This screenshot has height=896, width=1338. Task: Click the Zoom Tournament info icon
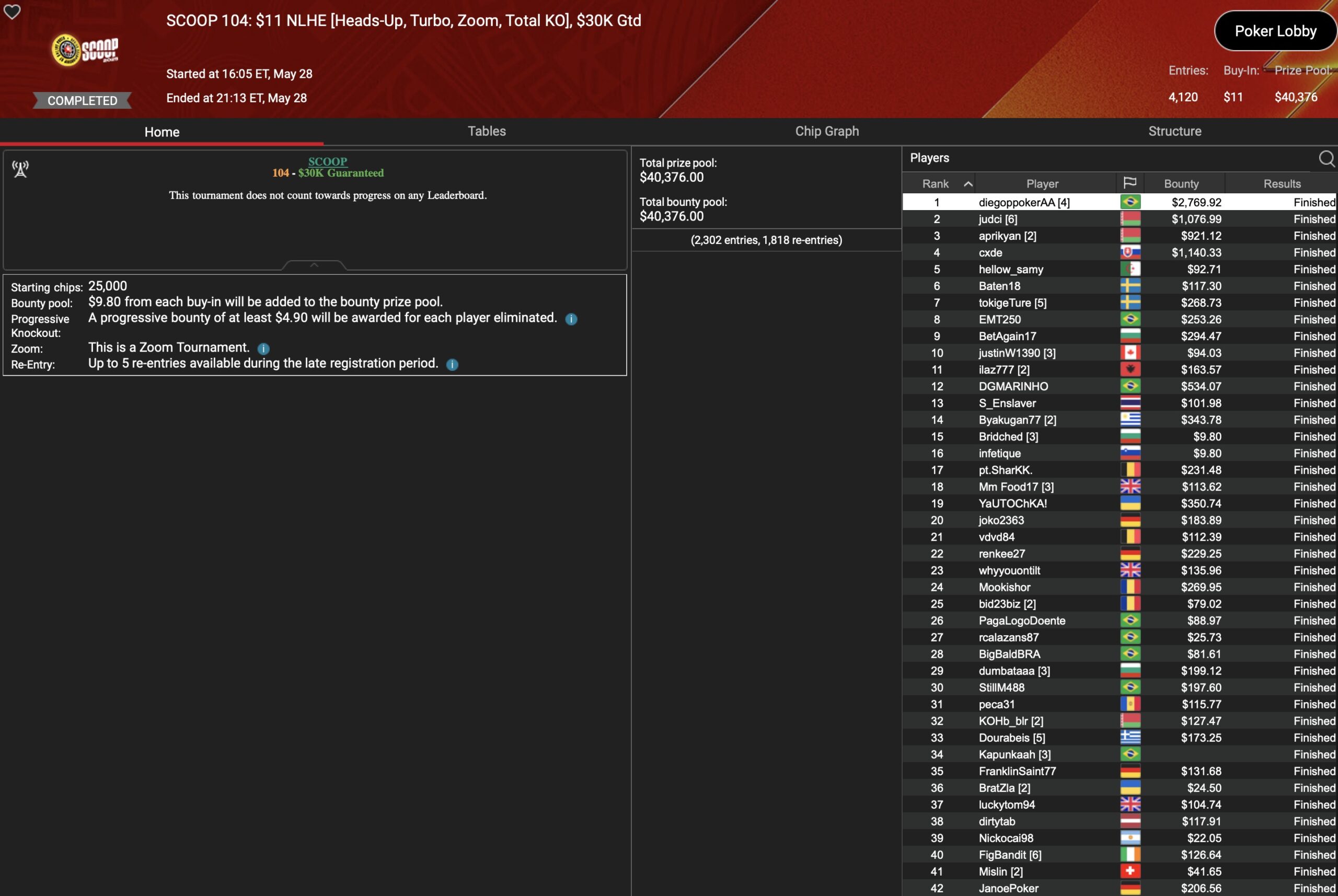(x=263, y=348)
